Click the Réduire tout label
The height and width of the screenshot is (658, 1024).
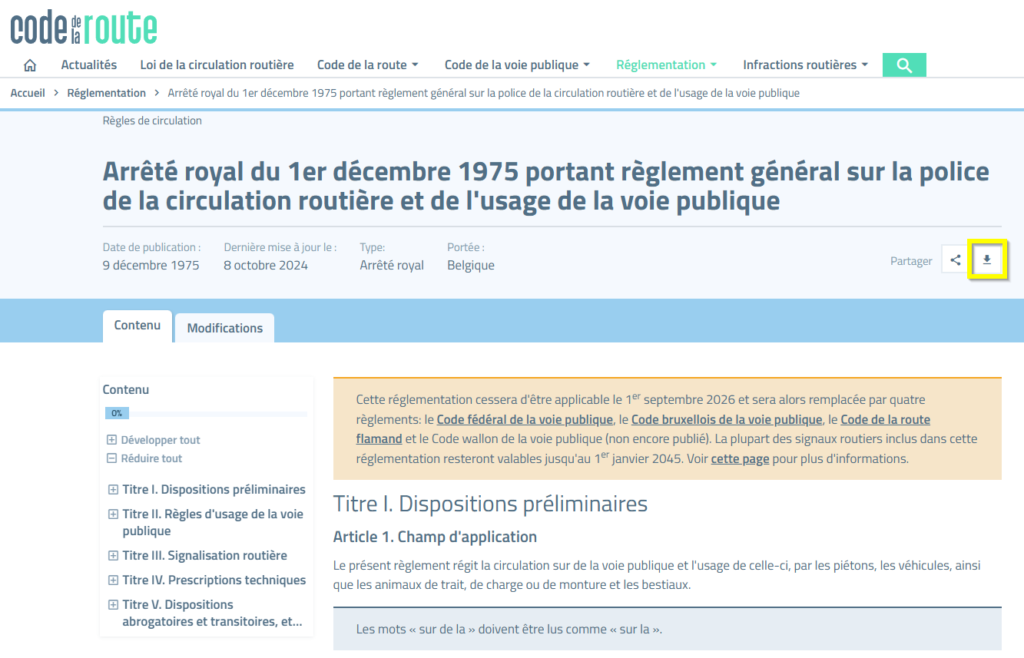[x=152, y=458]
